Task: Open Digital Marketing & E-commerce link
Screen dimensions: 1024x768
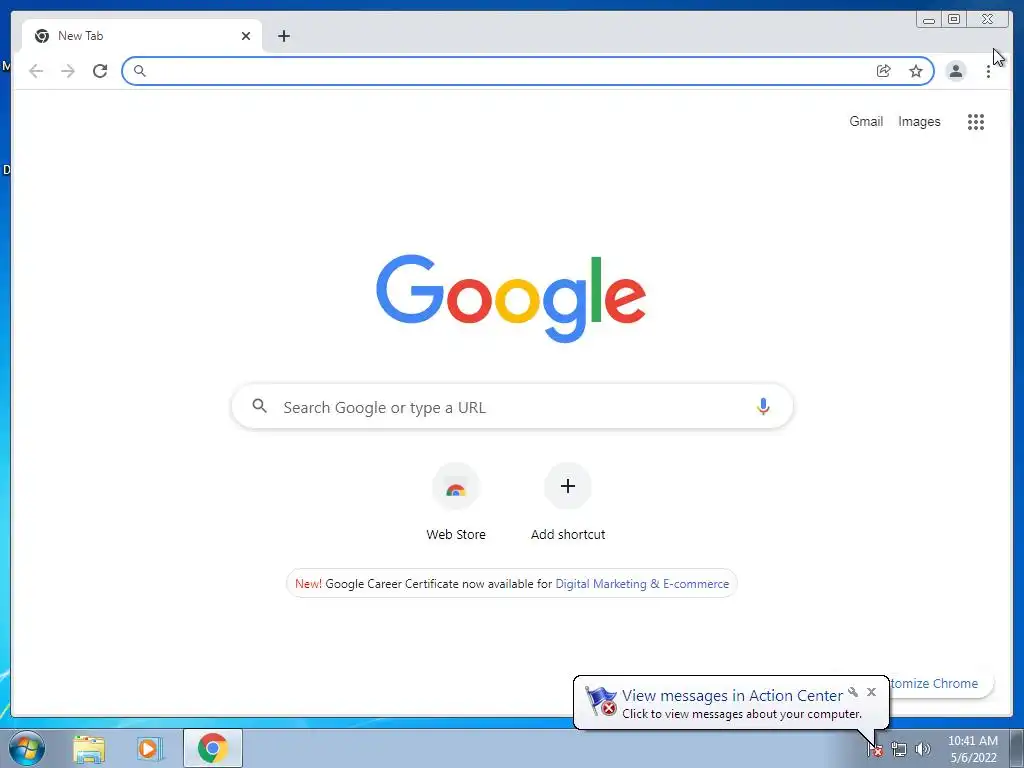Action: tap(642, 584)
